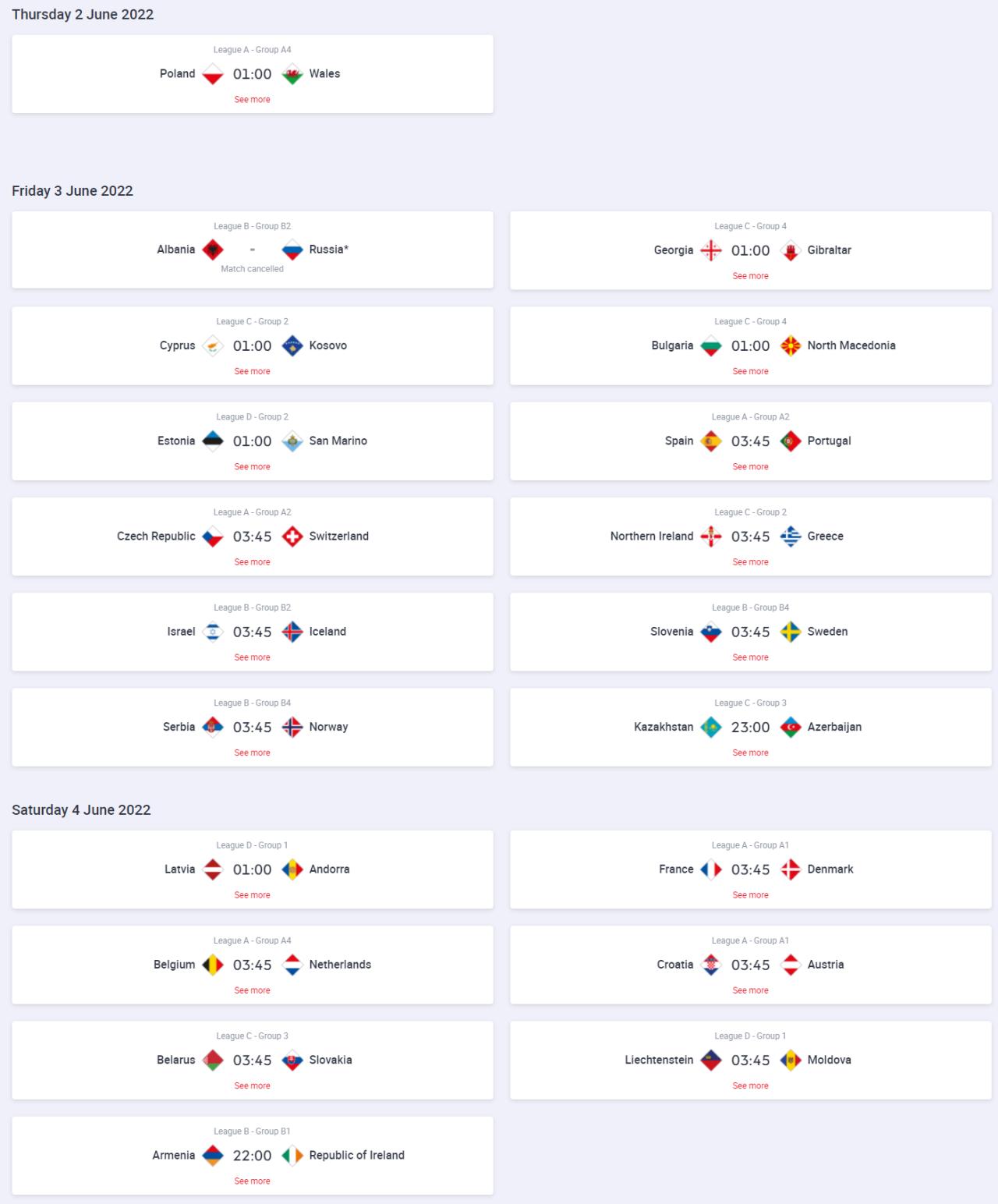998x1204 pixels.
Task: Open See more for Spain vs Portugal
Action: [x=750, y=466]
